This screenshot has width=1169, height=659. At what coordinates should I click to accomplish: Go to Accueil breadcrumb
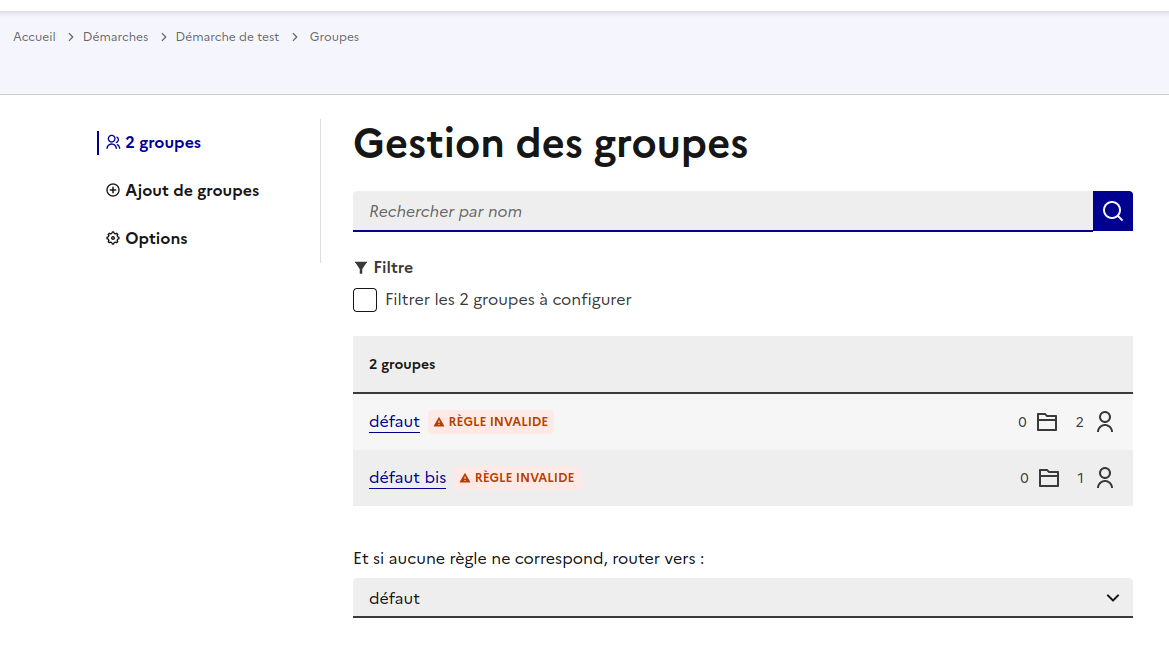click(x=34, y=37)
